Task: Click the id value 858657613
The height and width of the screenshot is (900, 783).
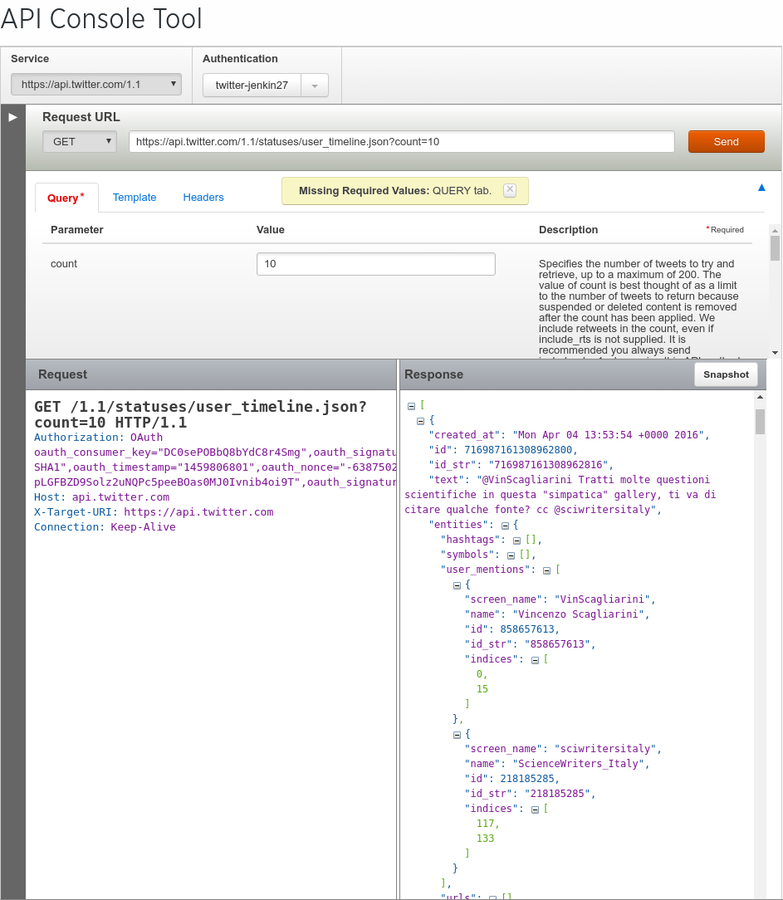Action: pyautogui.click(x=527, y=629)
